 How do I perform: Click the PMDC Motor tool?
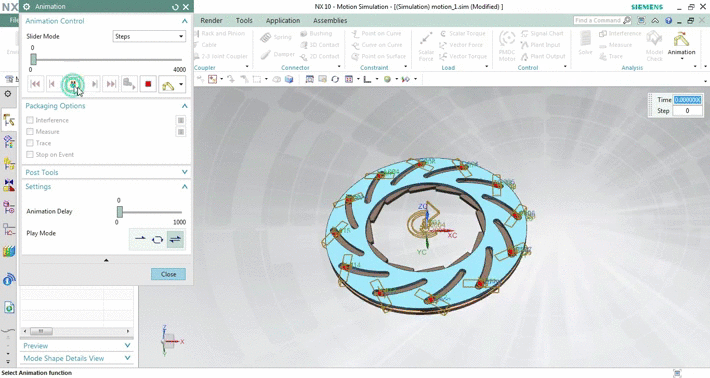tap(507, 46)
